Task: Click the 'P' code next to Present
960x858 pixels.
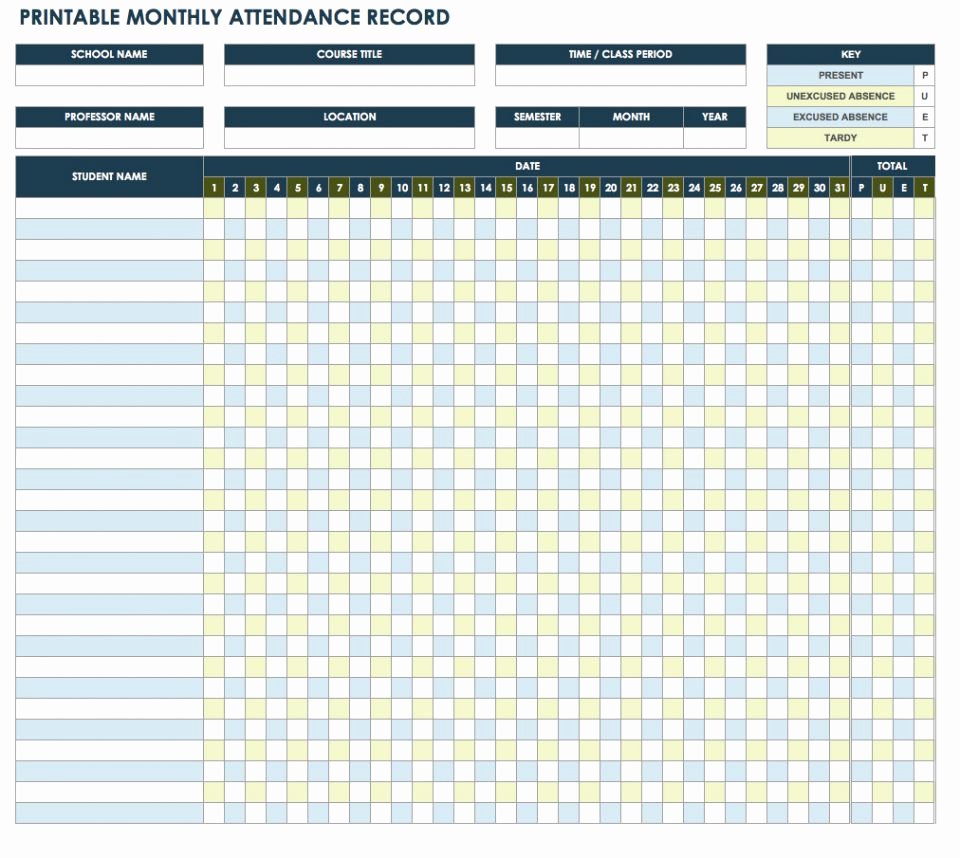Action: click(924, 75)
